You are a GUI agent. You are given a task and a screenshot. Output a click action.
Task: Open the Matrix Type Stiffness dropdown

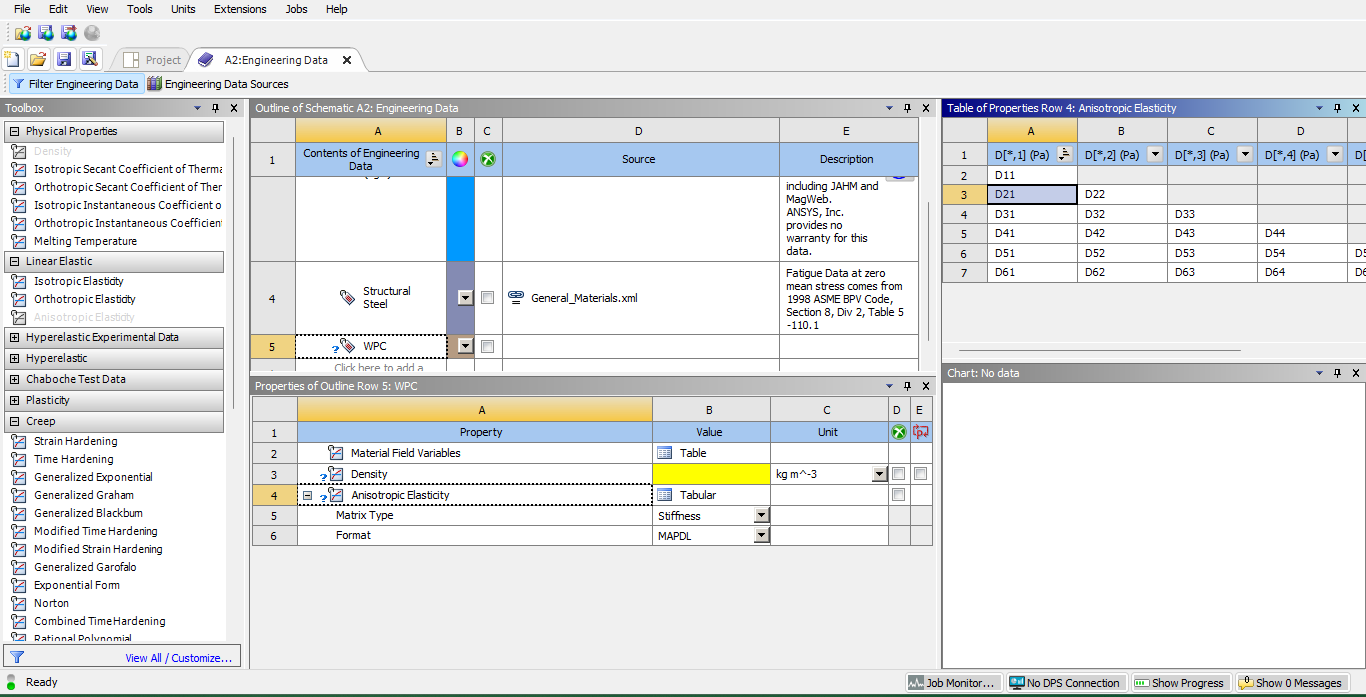pyautogui.click(x=761, y=516)
